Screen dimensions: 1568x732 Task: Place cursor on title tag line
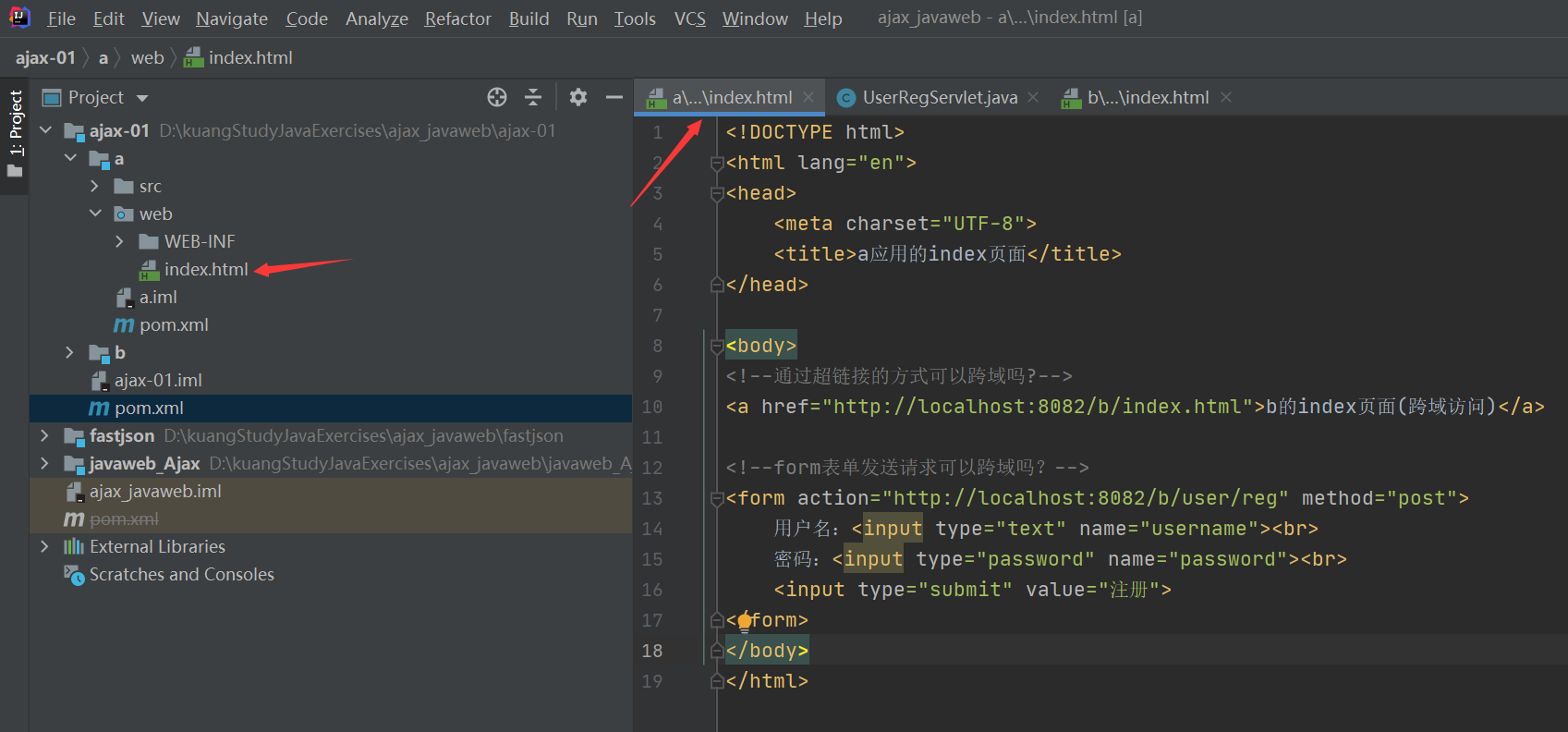click(947, 254)
